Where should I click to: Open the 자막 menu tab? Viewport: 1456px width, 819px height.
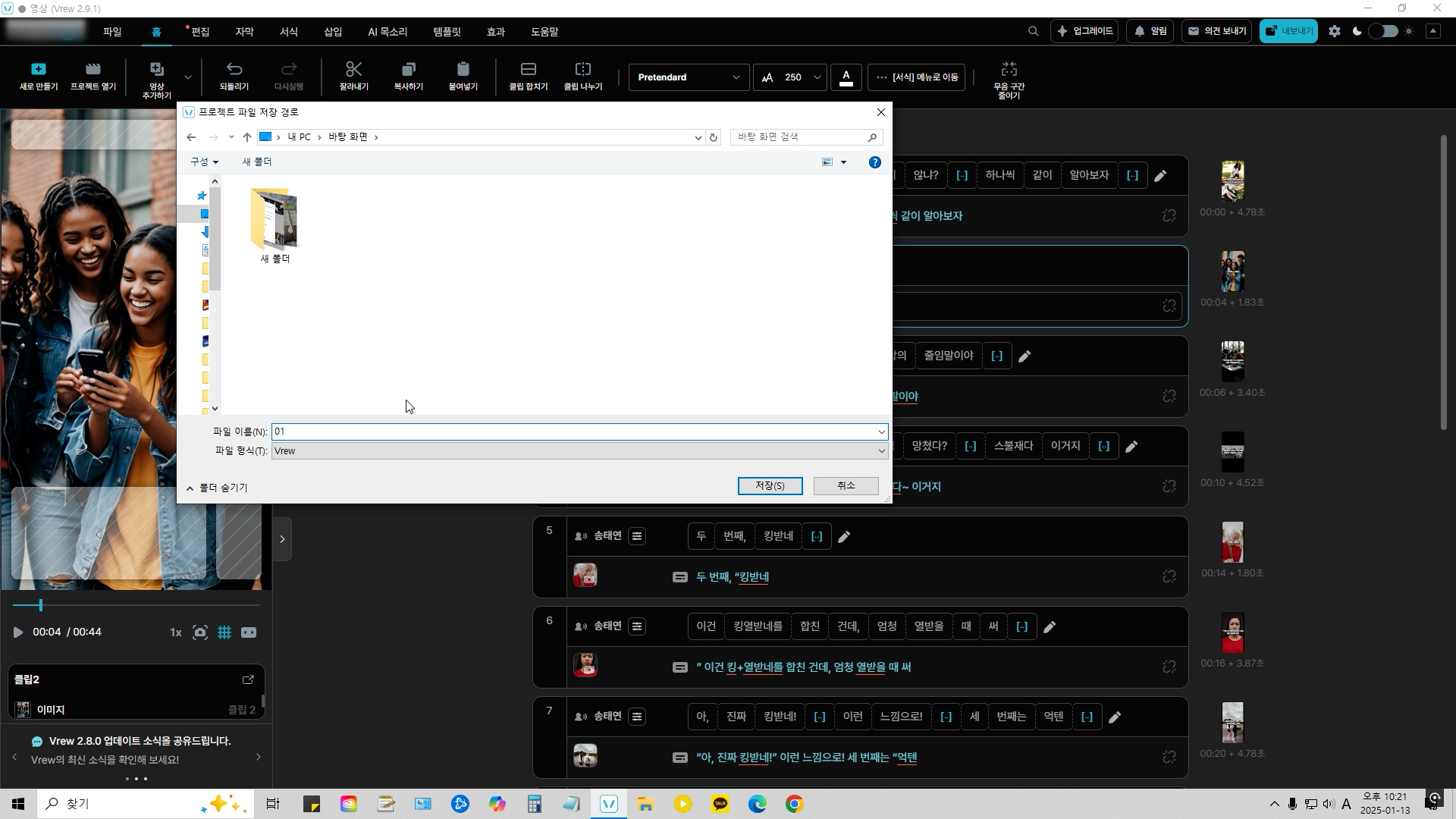coord(244,32)
